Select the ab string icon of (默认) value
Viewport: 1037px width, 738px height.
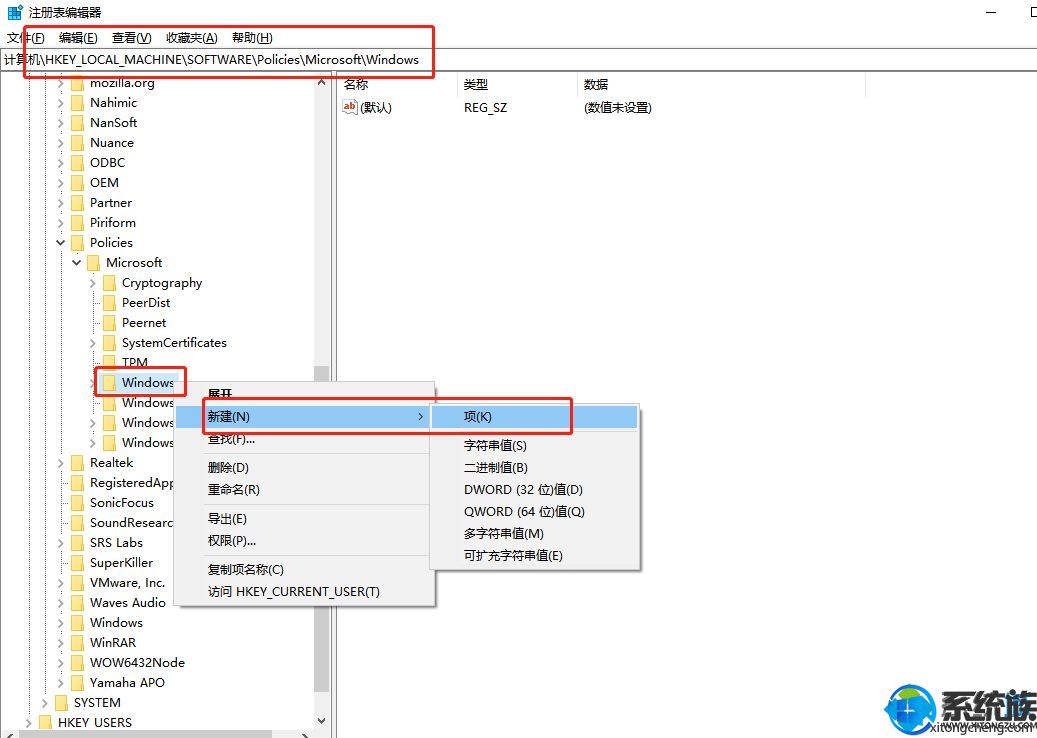point(350,106)
